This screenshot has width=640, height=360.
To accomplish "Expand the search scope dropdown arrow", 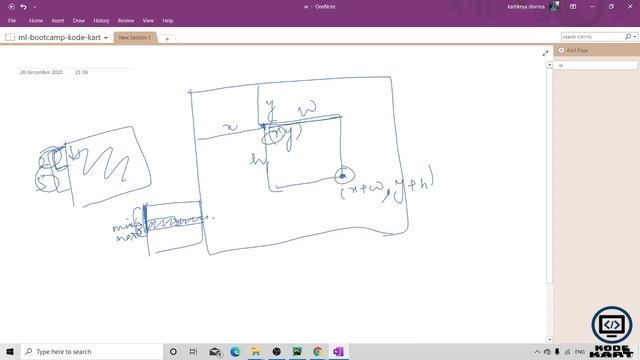I will (635, 37).
